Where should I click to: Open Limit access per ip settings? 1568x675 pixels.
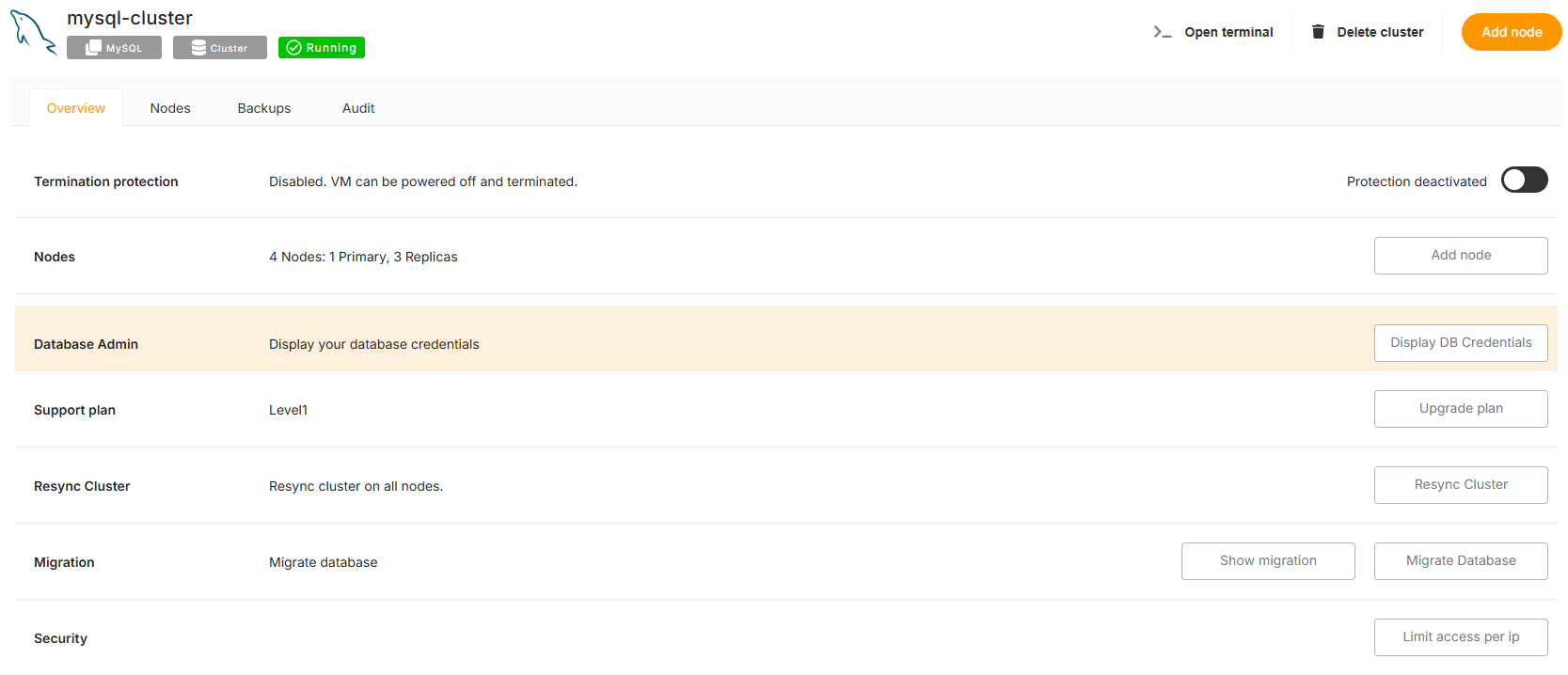[x=1460, y=637]
